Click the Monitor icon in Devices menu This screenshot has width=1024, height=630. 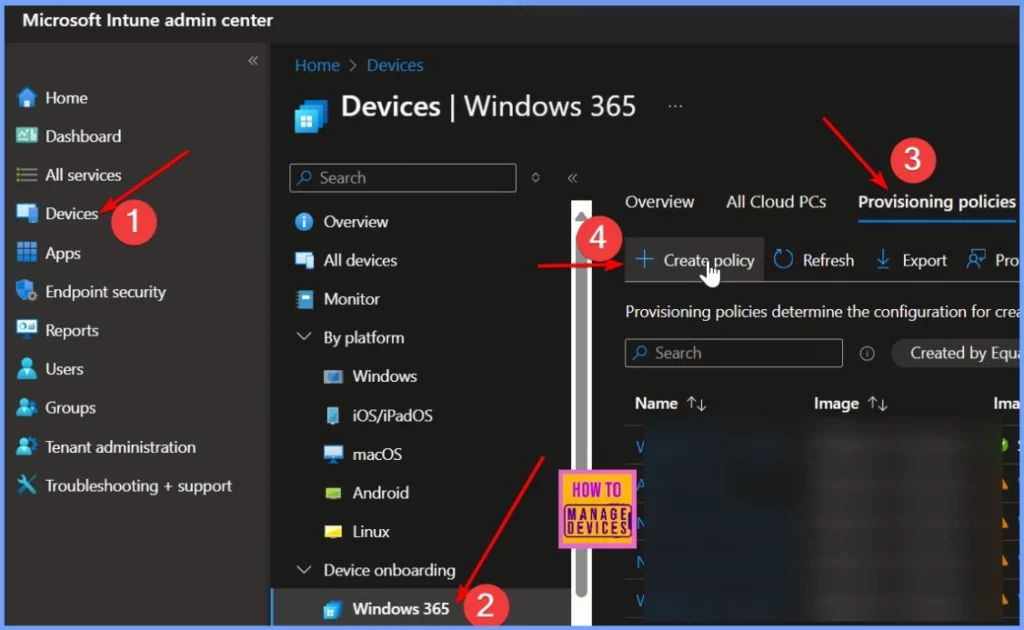[304, 299]
